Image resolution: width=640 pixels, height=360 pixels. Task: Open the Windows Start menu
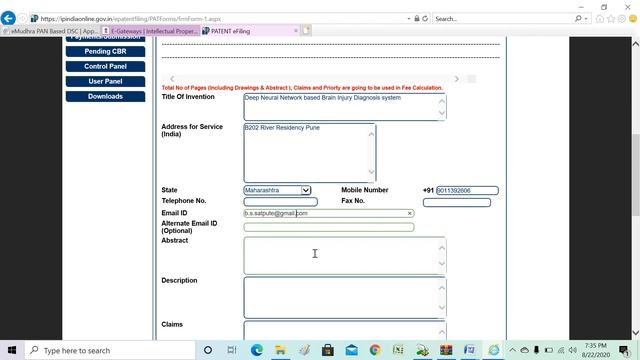point(12,350)
